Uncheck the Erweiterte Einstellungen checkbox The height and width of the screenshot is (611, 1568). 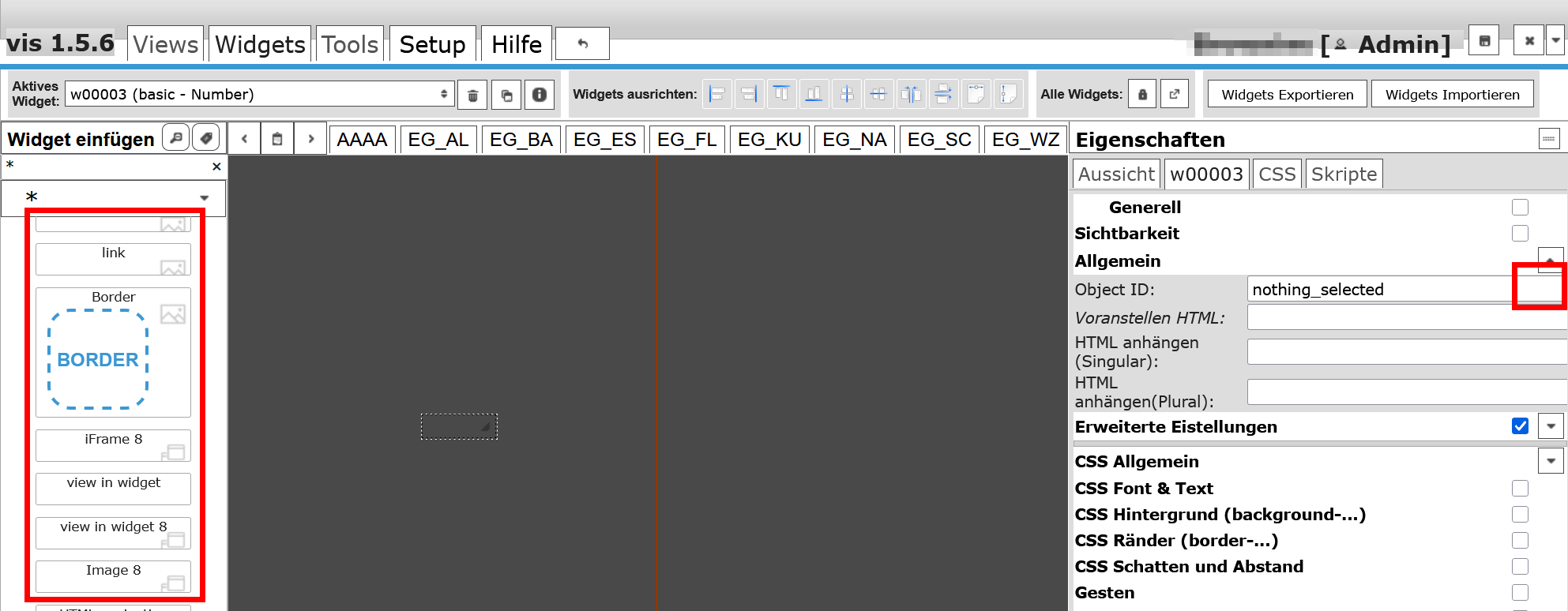click(1520, 426)
